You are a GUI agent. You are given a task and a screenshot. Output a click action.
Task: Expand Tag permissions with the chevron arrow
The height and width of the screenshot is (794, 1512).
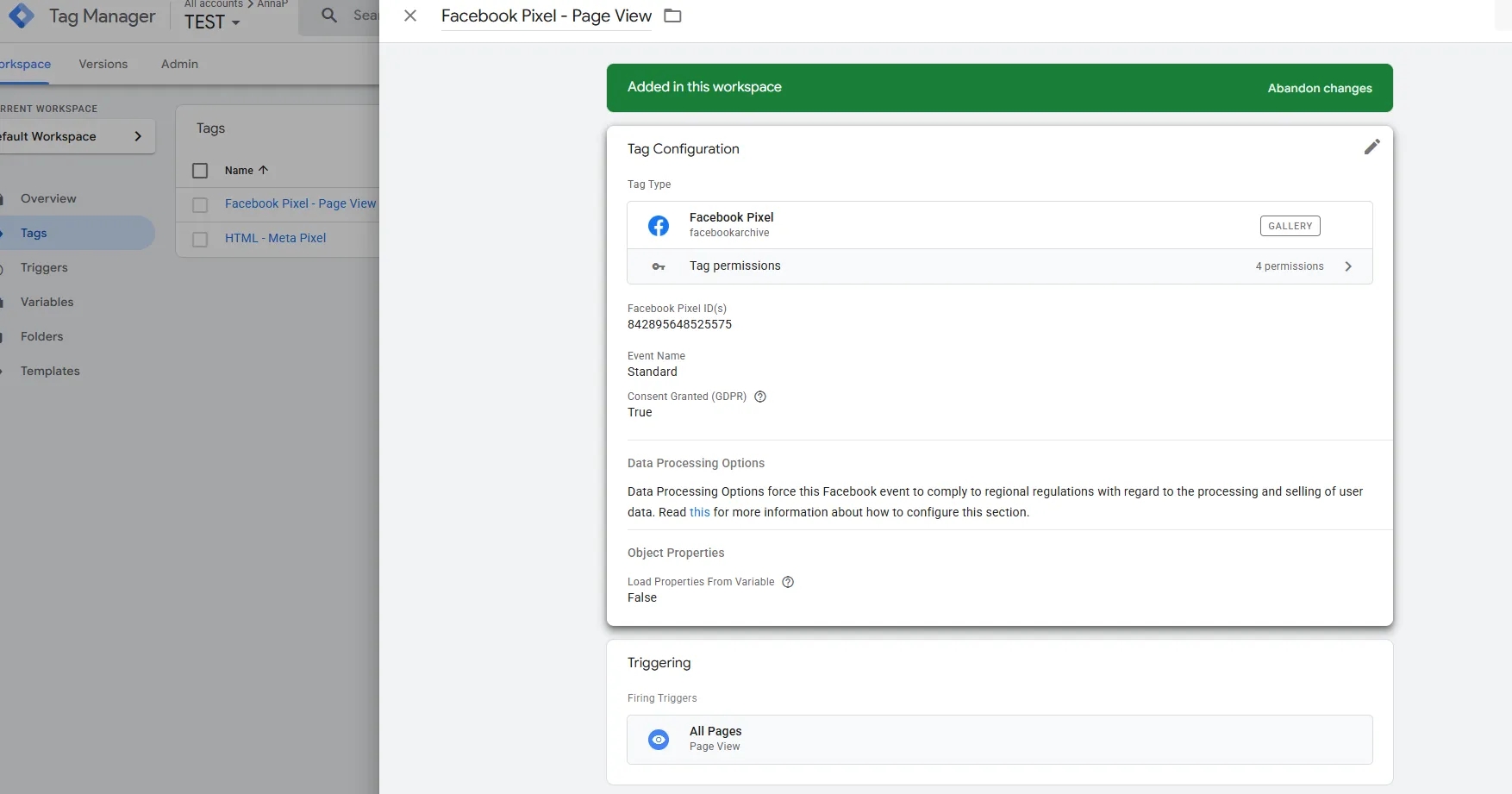click(x=1348, y=266)
